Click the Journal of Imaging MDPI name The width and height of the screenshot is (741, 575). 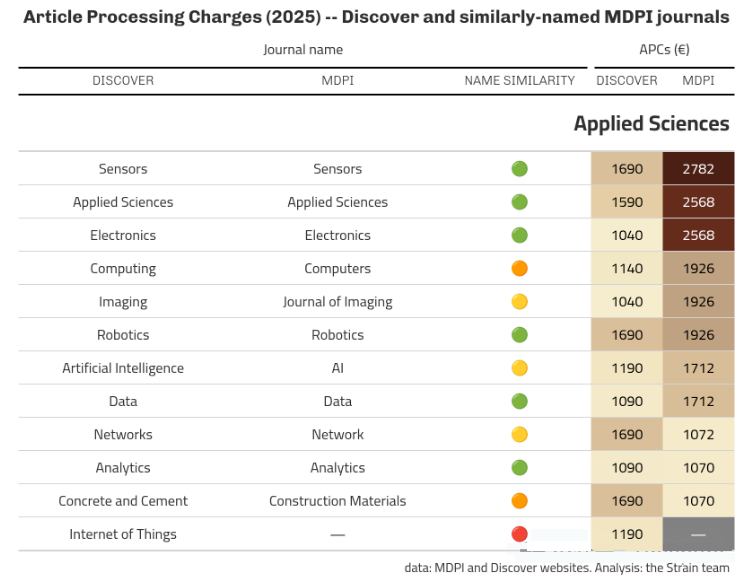pos(337,302)
